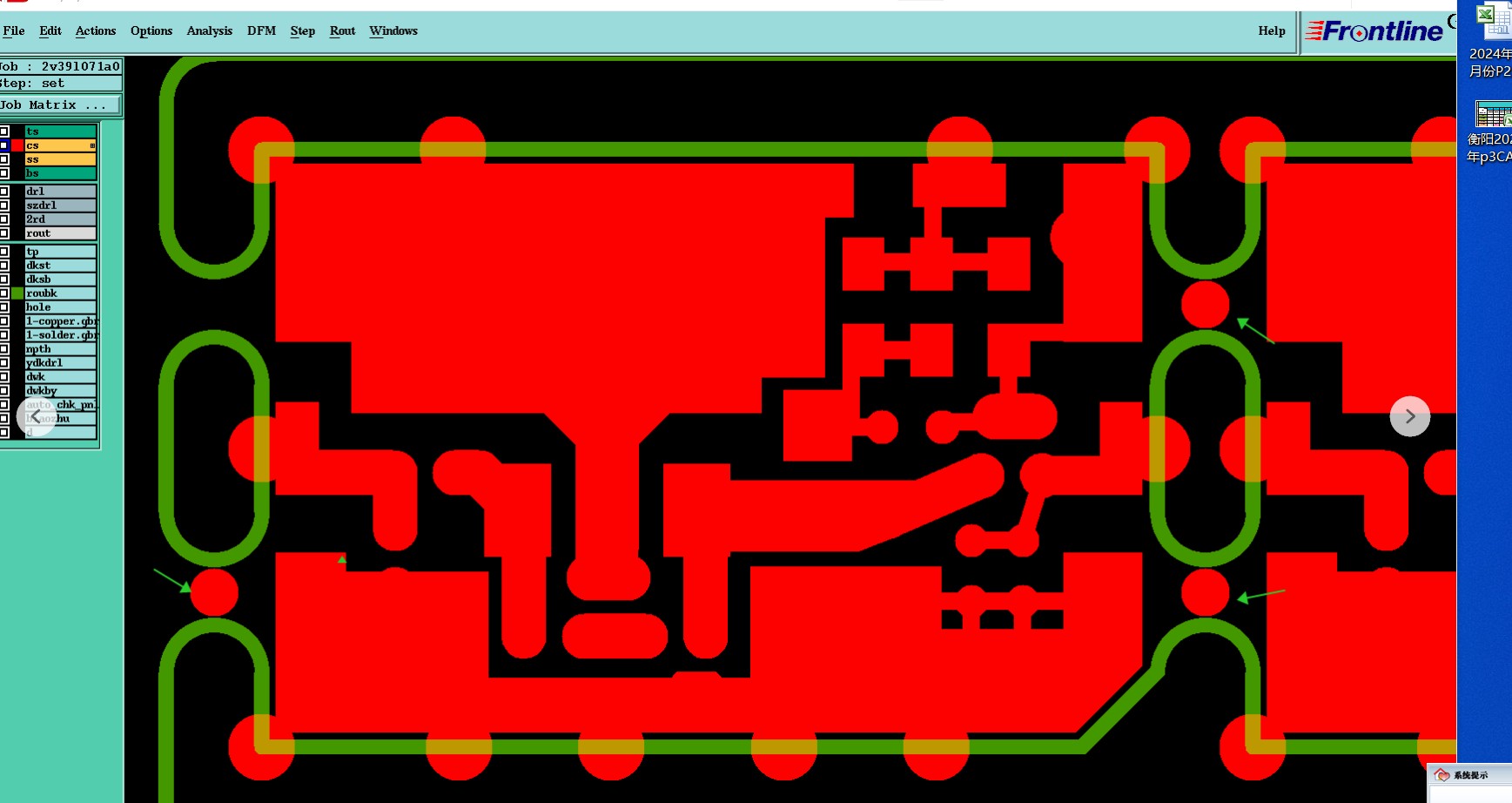Screen dimensions: 1512x803
Task: Click the small marker icon on cs layer
Action: (92, 145)
